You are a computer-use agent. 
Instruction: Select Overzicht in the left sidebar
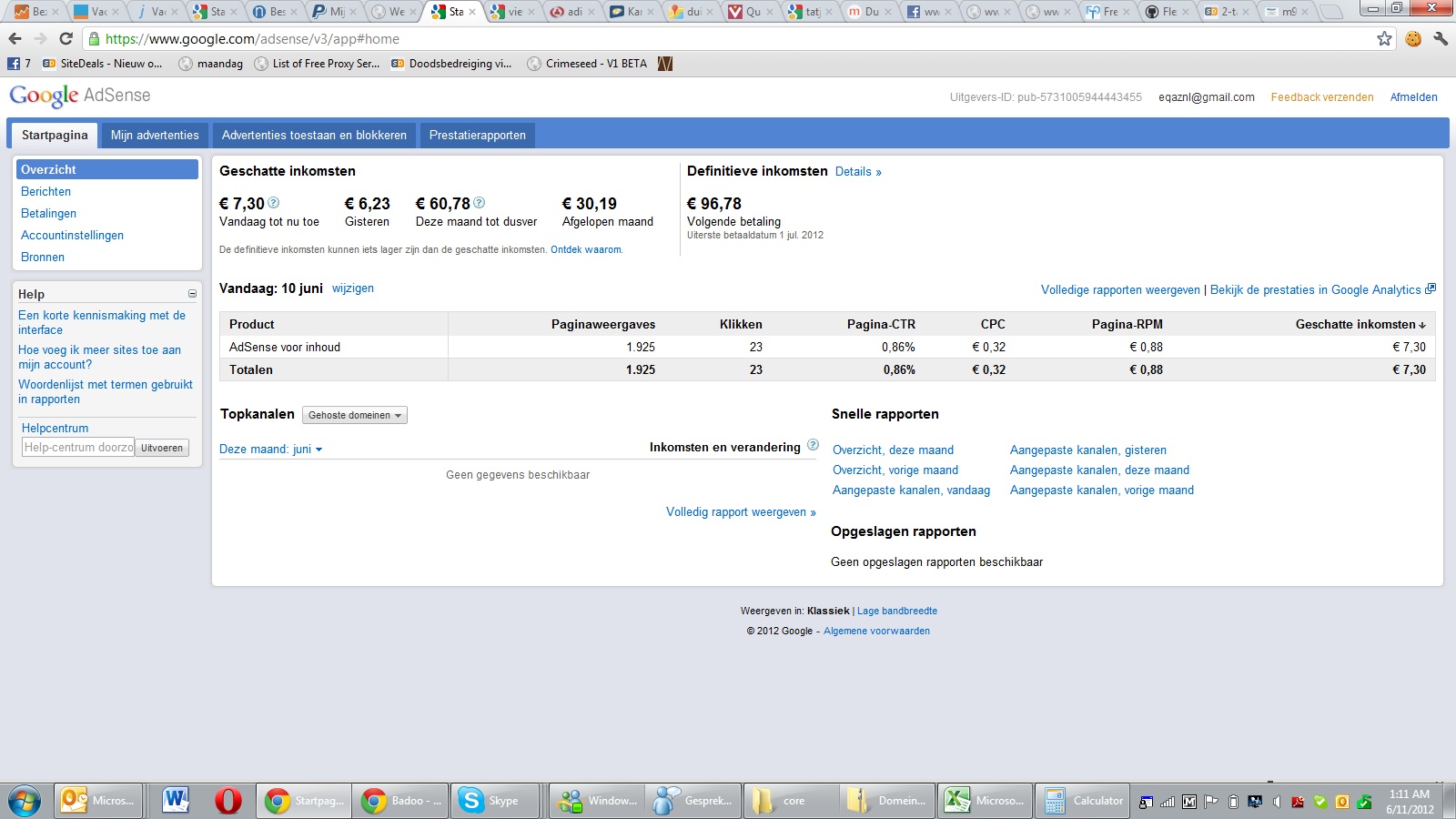[107, 169]
